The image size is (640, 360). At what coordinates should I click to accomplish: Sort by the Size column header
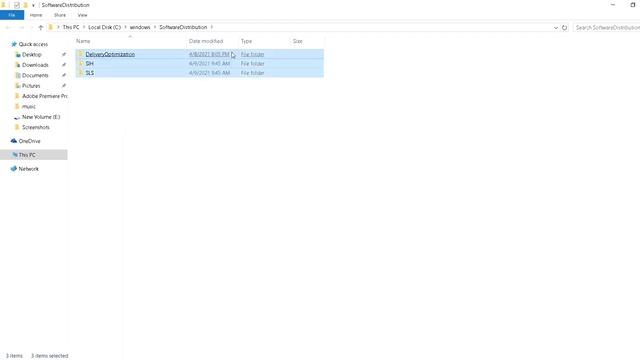[x=298, y=41]
